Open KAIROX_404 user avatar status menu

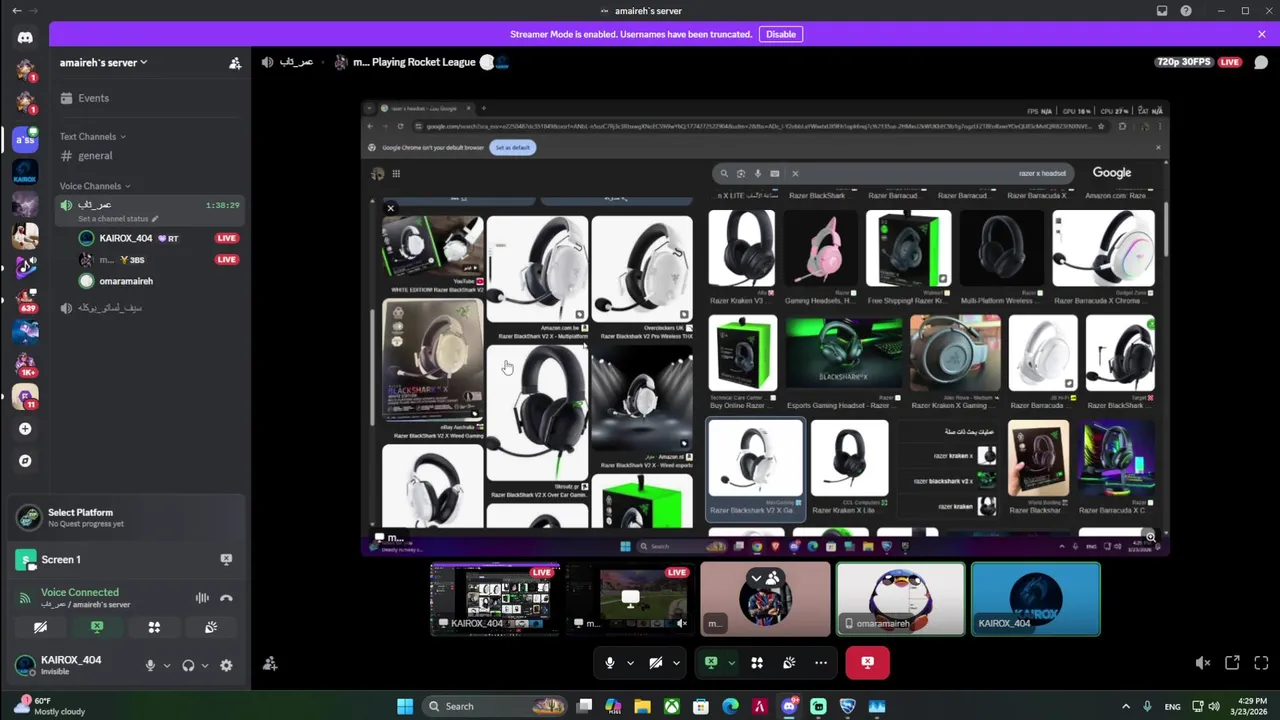click(x=25, y=665)
